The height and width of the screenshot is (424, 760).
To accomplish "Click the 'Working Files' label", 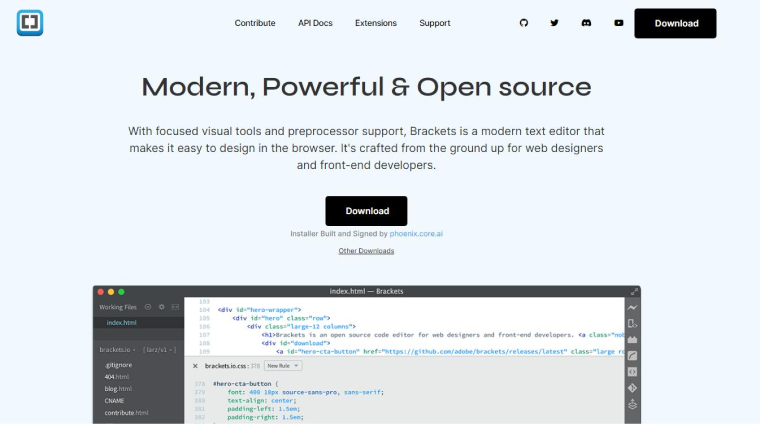I will pos(118,307).
